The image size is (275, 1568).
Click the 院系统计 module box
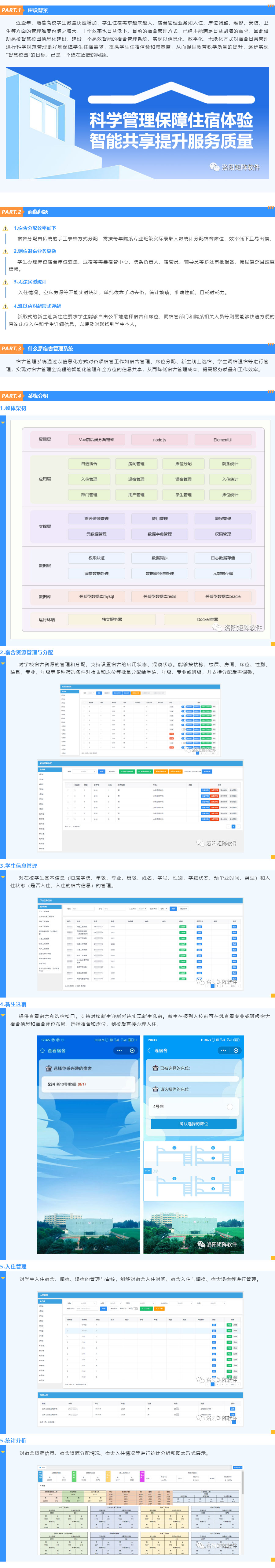231,464
